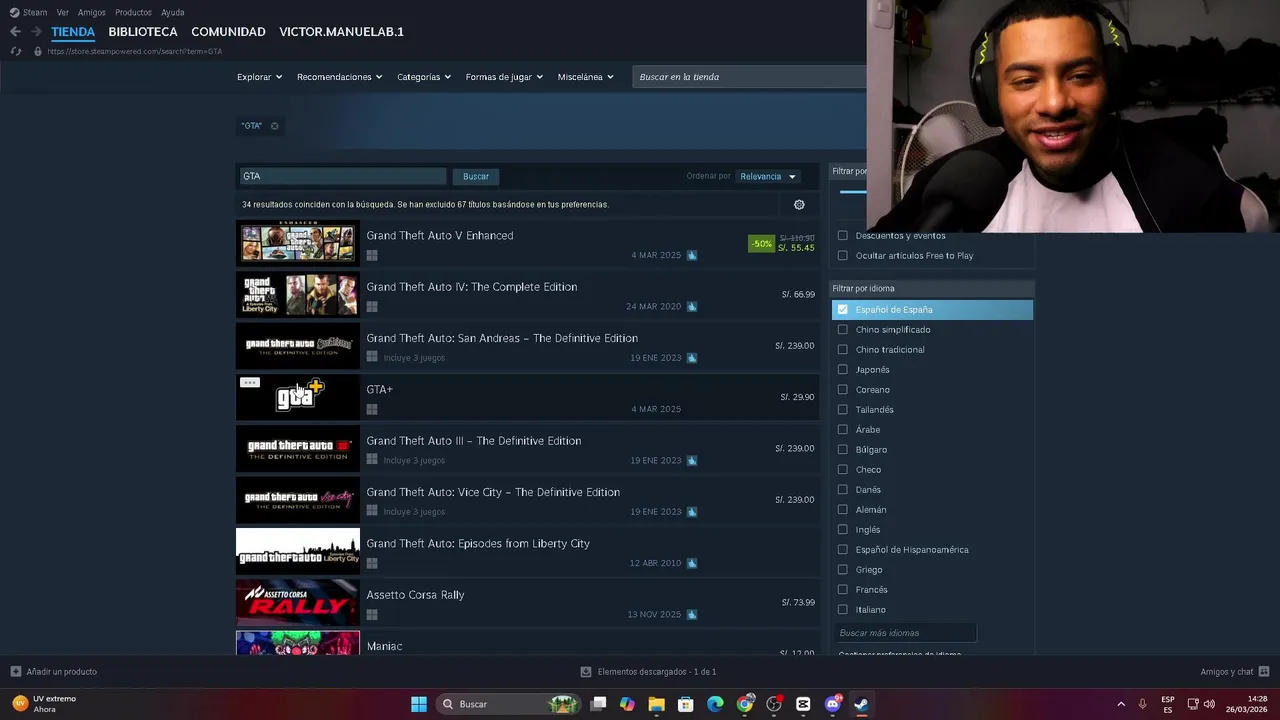Click the downloads icon in the bottom bar
Viewport: 1280px width, 720px height.
click(586, 672)
